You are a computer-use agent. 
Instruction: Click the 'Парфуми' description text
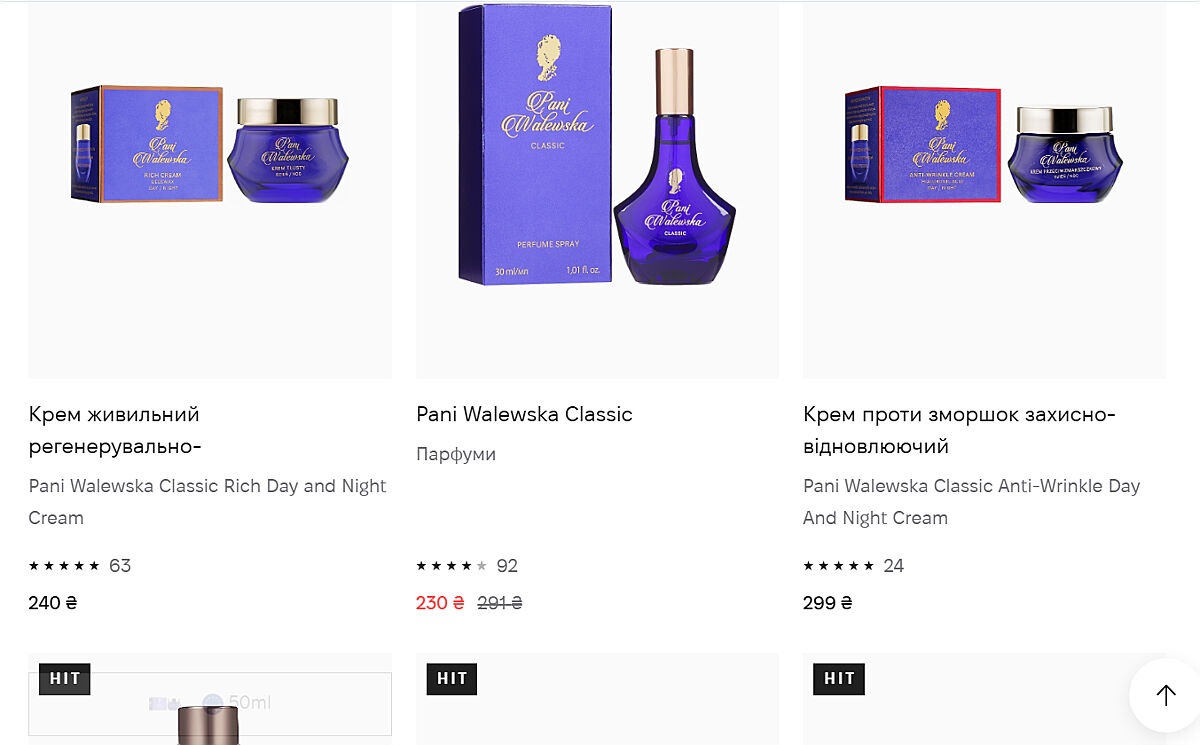coord(456,454)
